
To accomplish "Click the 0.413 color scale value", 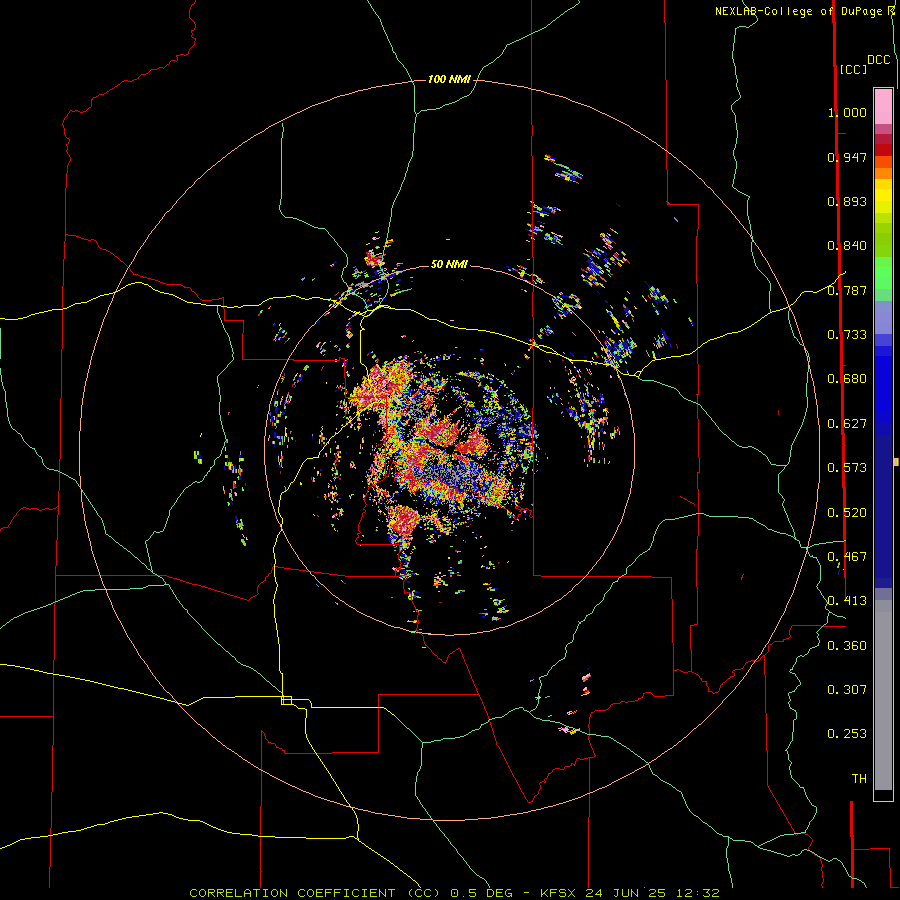I will pos(847,601).
